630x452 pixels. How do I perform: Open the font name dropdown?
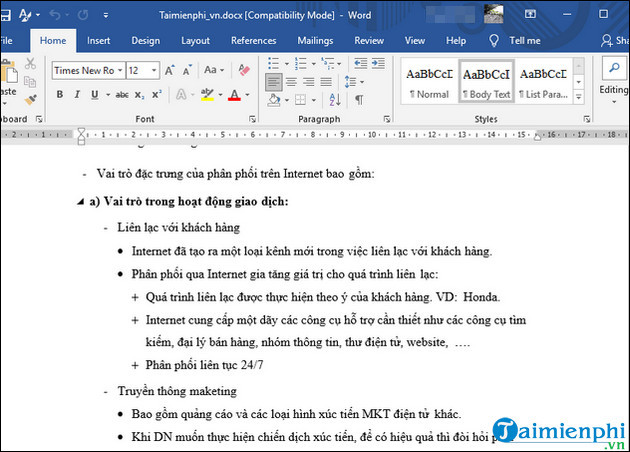pos(120,70)
